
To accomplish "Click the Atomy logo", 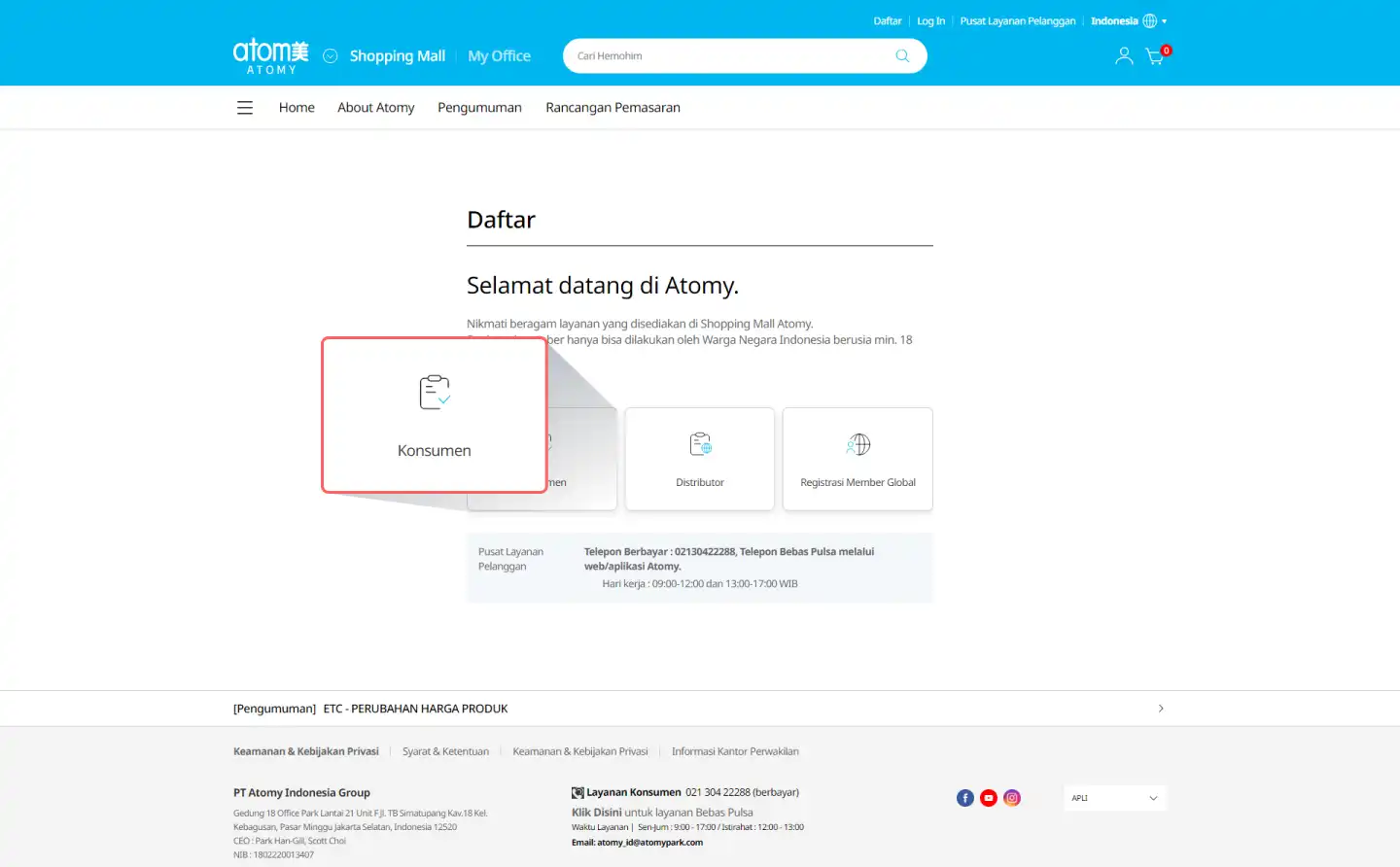I will [x=270, y=56].
